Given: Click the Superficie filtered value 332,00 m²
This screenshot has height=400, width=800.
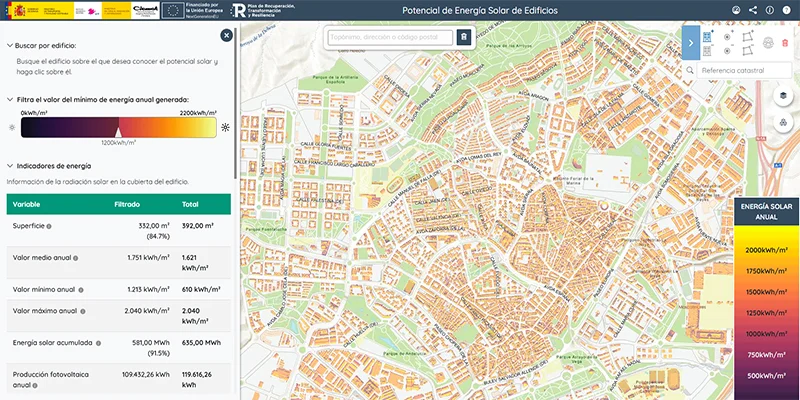Looking at the screenshot, I should coord(154,225).
